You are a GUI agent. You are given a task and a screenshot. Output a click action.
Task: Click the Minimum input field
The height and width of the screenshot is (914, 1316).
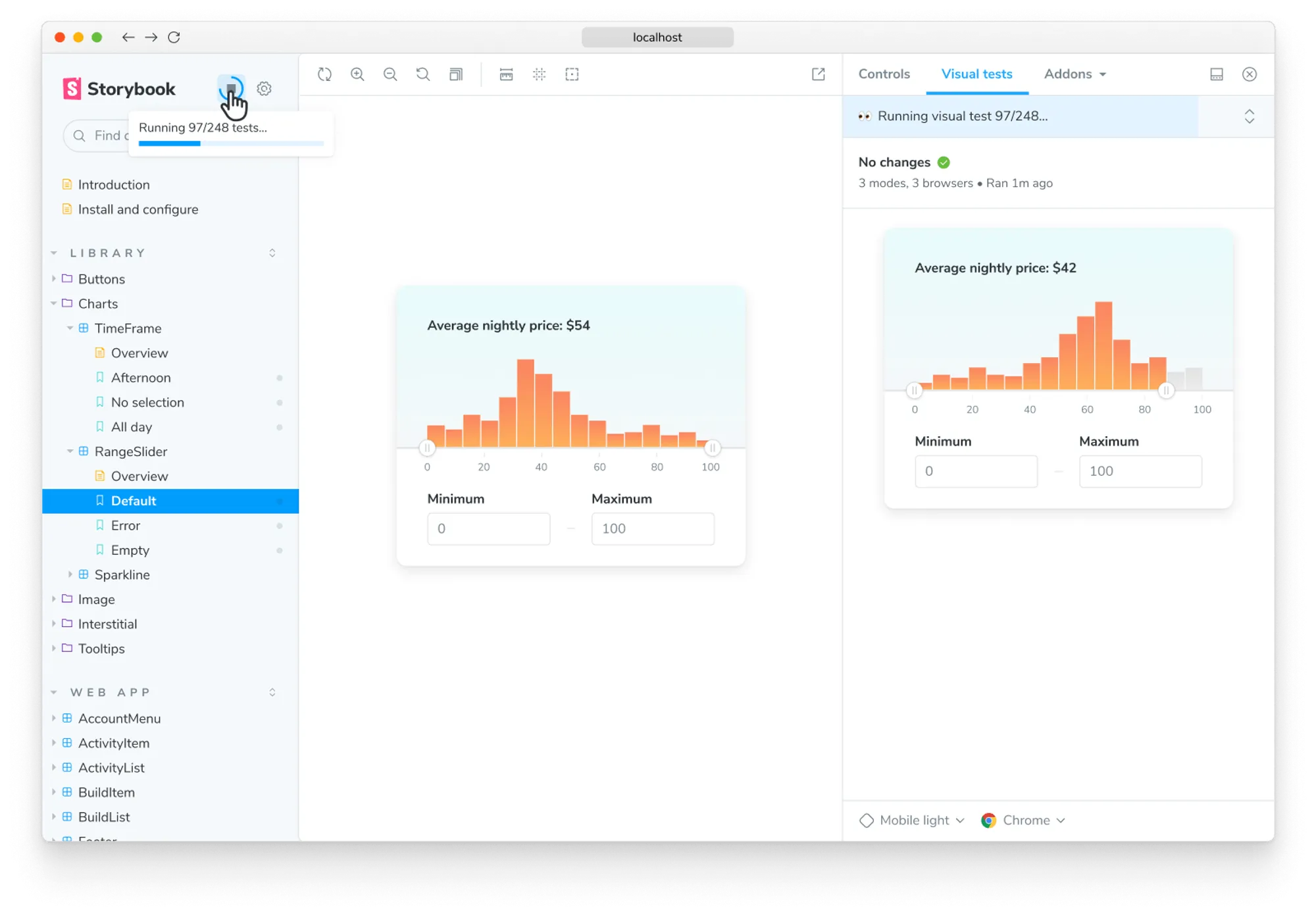click(488, 528)
